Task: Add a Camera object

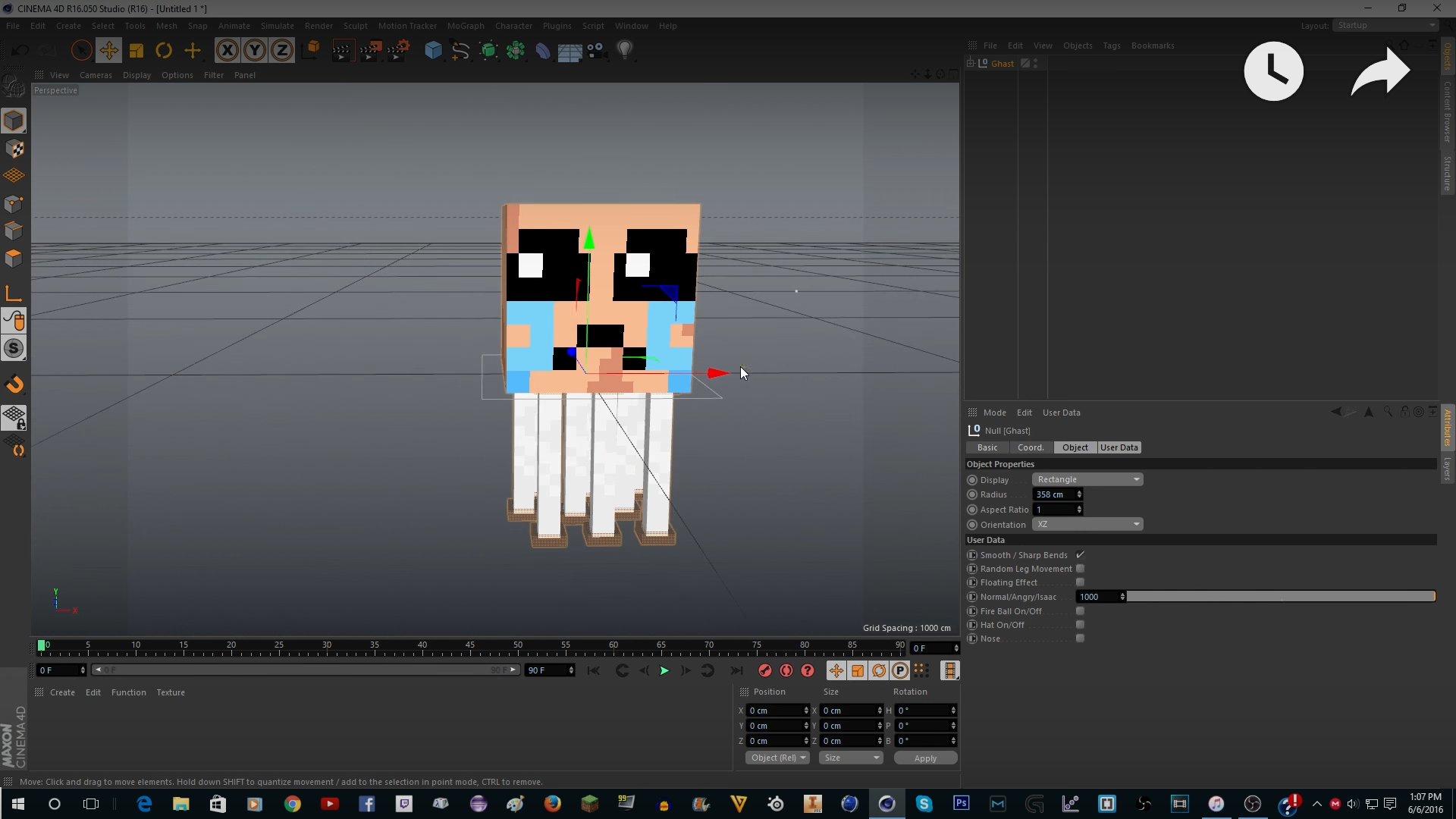Action: pos(598,51)
